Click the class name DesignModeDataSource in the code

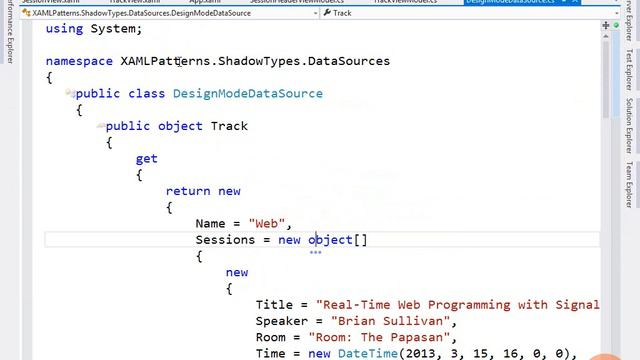coord(248,93)
